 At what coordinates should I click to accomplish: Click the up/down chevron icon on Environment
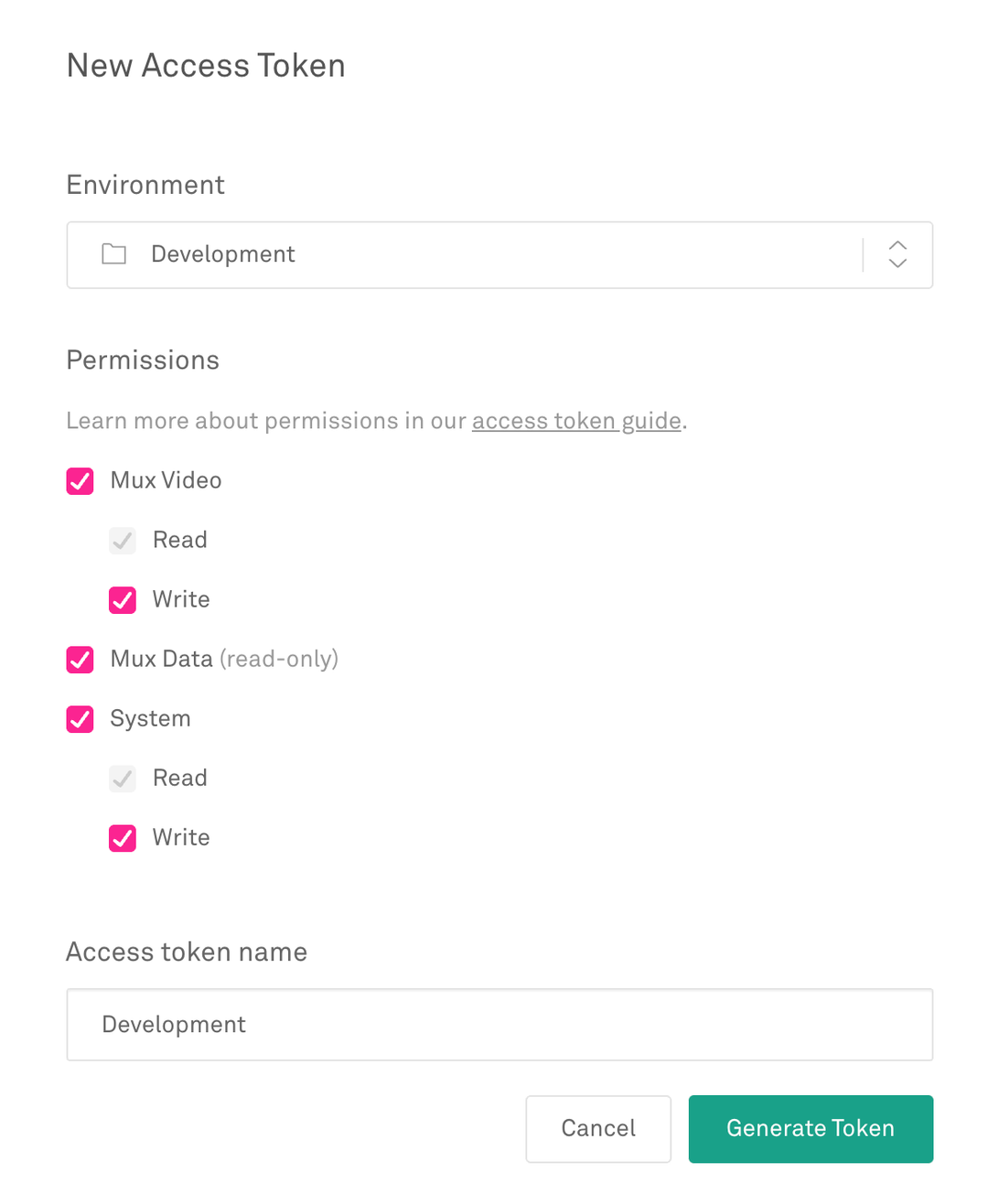(897, 254)
